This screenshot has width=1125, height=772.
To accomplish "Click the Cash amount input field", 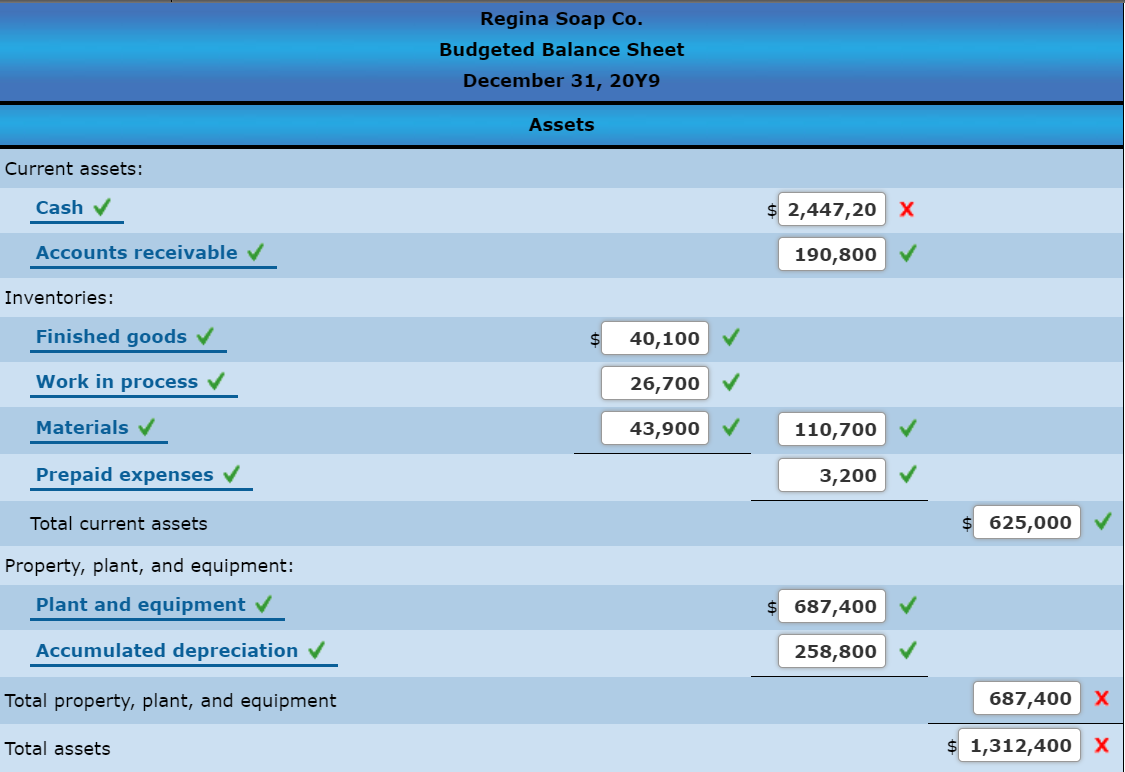I will (831, 209).
